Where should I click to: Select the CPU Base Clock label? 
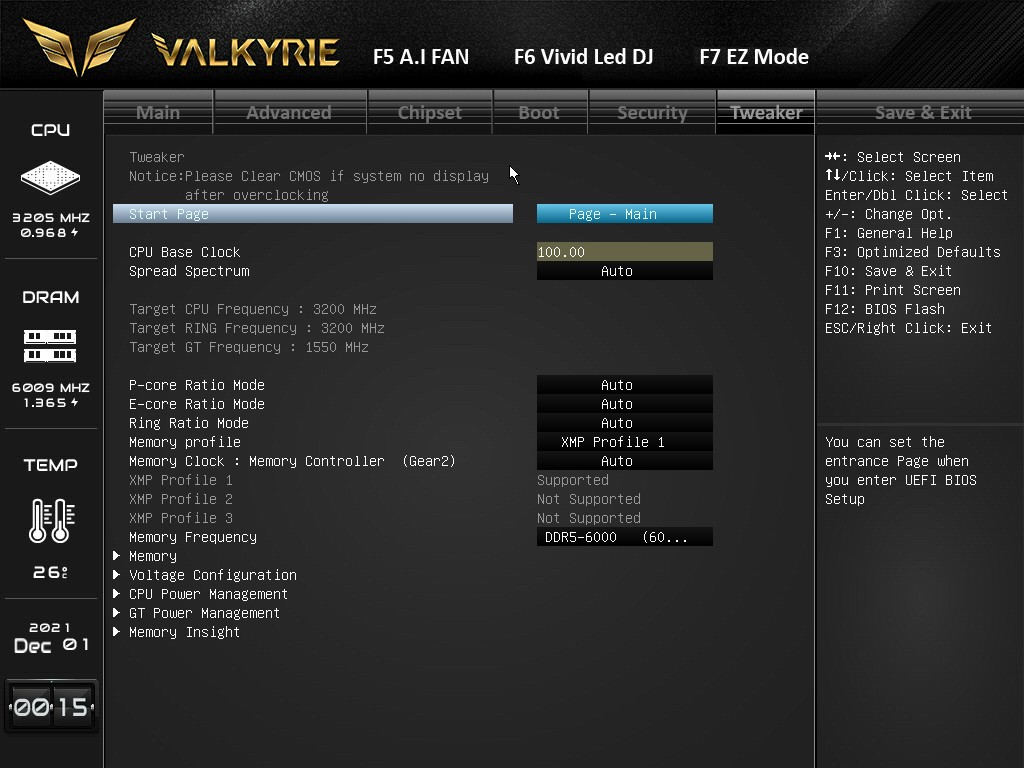coord(185,251)
